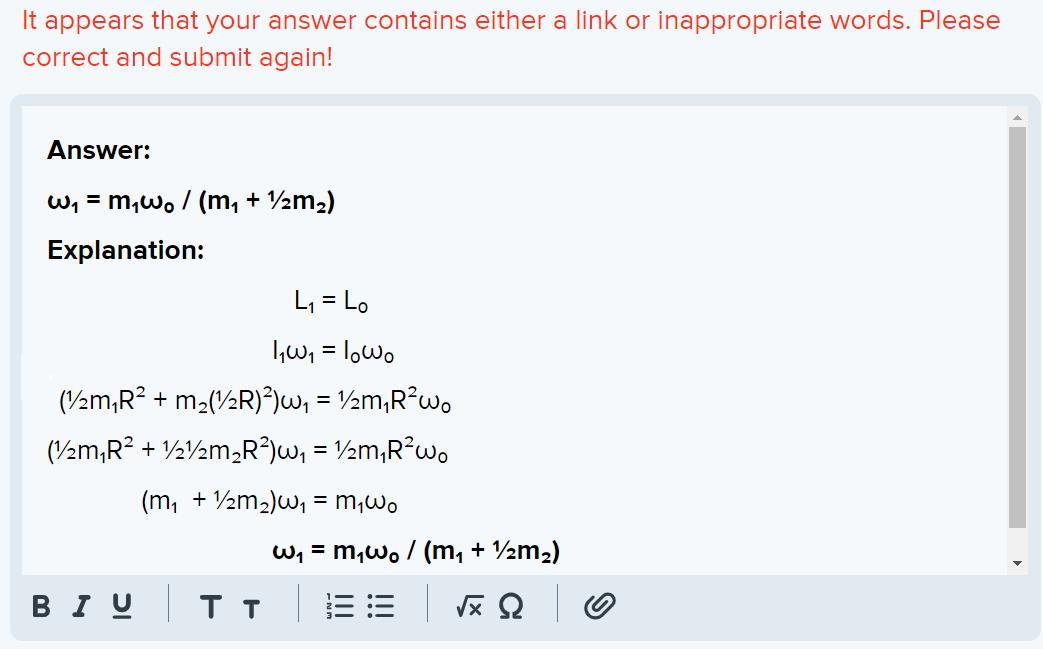
Task: Open the Omega special symbols picker
Action: pyautogui.click(x=509, y=606)
